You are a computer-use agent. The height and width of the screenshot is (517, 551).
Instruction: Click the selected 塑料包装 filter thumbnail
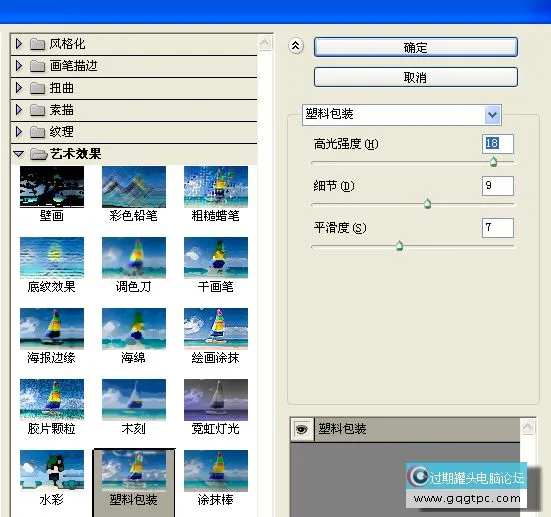pos(134,471)
